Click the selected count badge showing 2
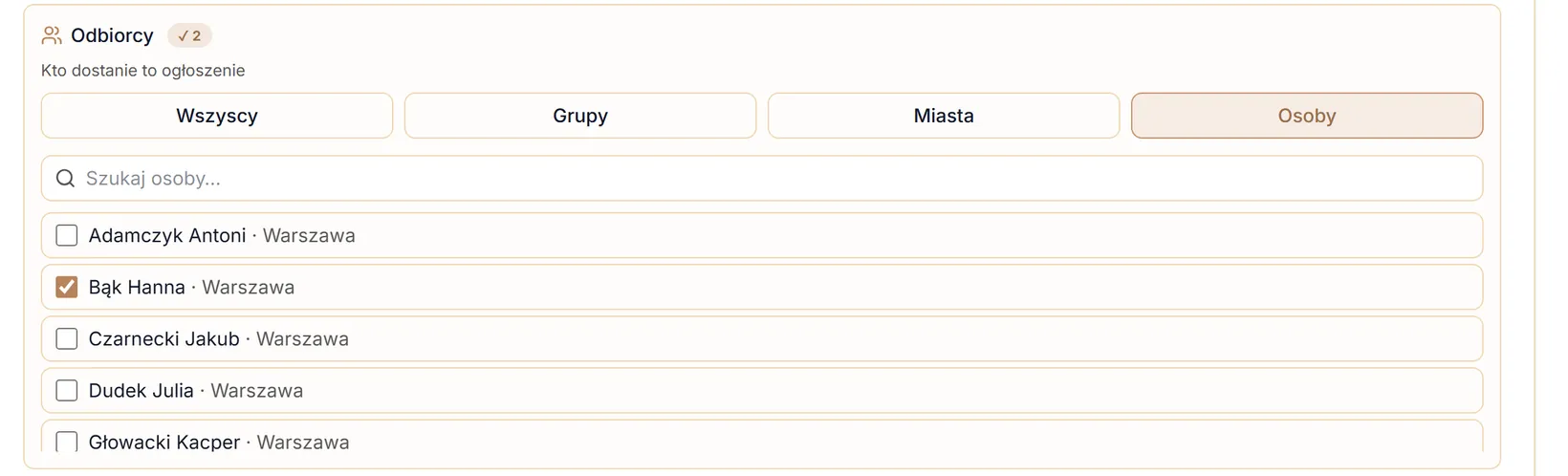The height and width of the screenshot is (476, 1568). click(189, 35)
